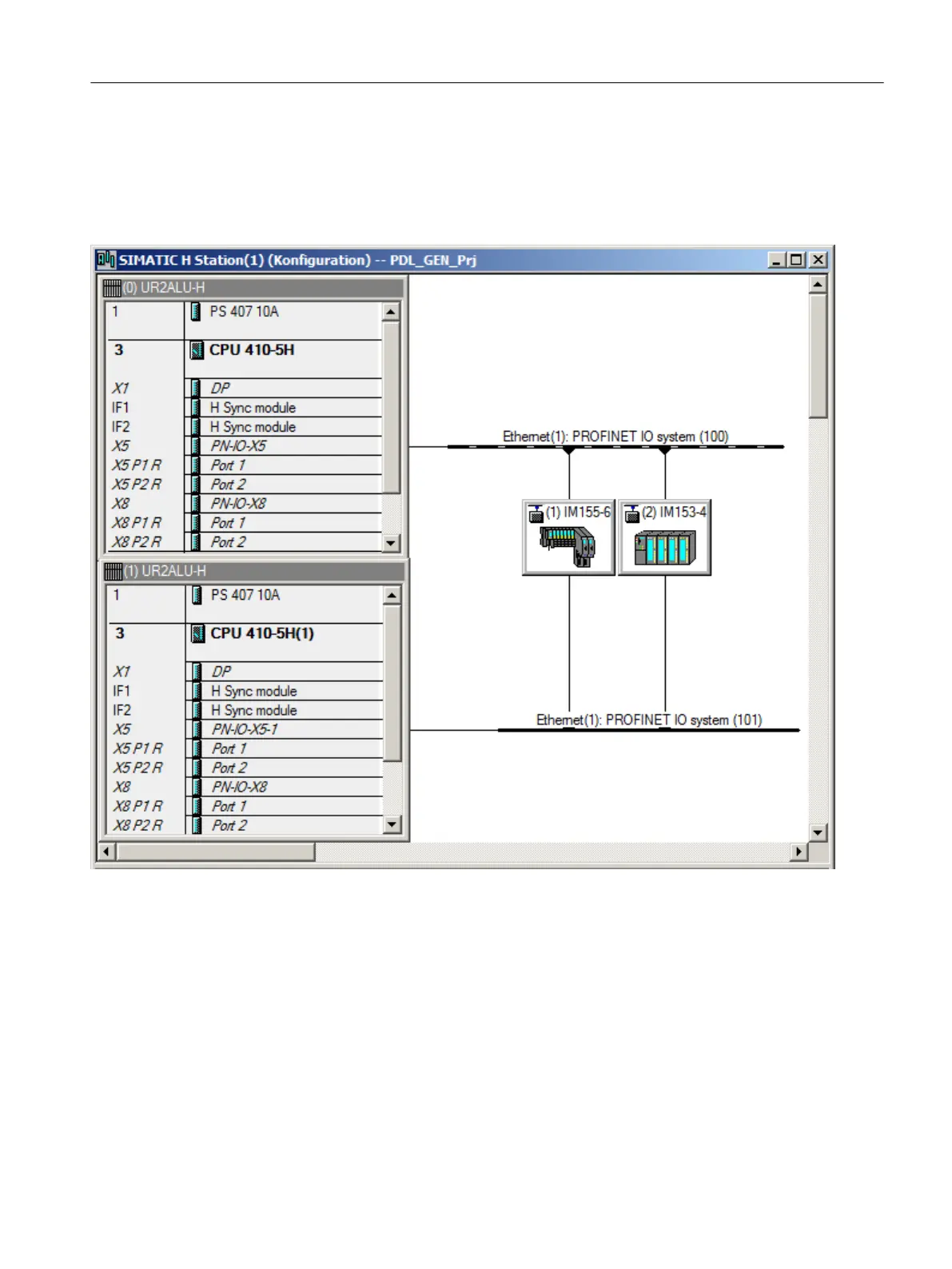Viewport: 952px width, 1269px height.
Task: Click slot label X1 in rack (1)
Action: 121,672
